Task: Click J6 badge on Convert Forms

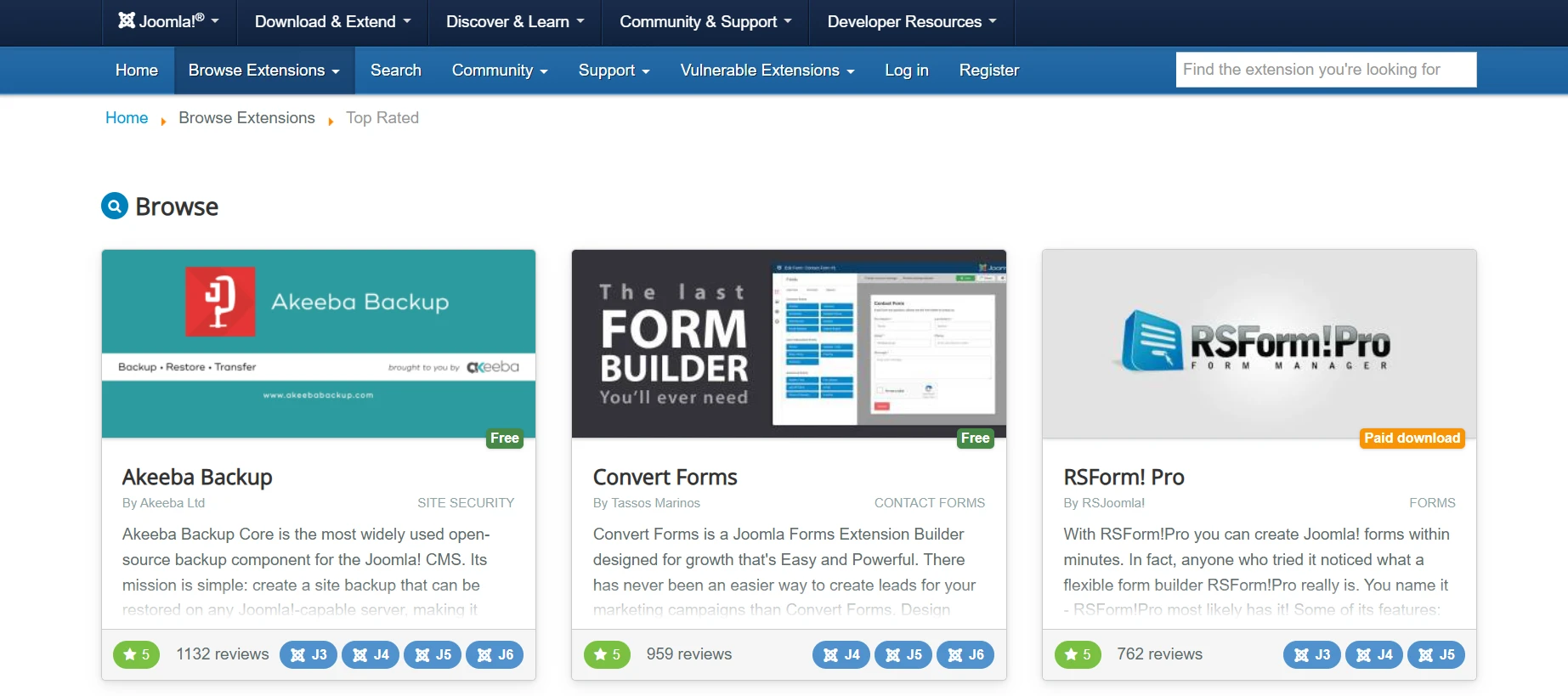Action: (x=965, y=655)
